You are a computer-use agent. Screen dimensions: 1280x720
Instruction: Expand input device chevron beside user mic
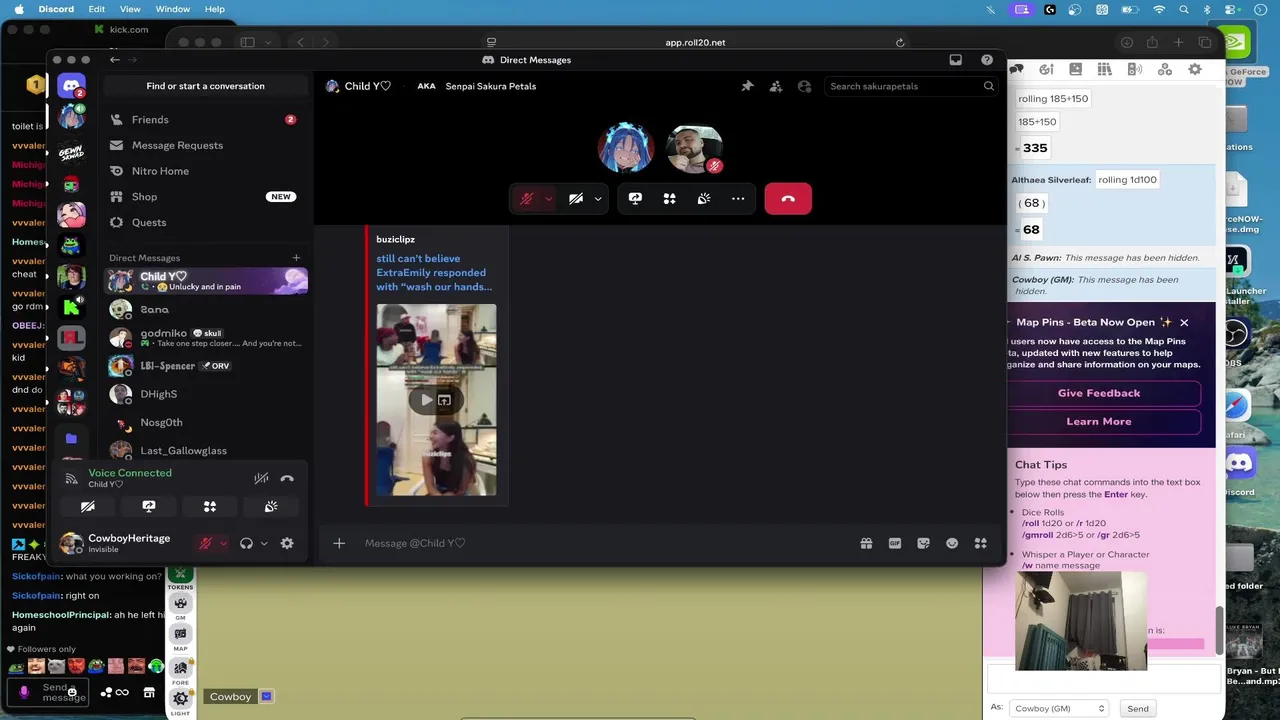pyautogui.click(x=223, y=543)
